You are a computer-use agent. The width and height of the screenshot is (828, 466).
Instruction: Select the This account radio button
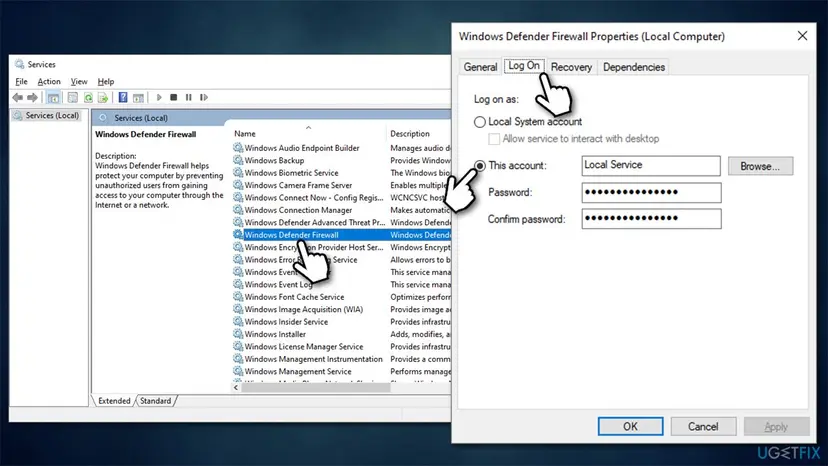point(479,166)
